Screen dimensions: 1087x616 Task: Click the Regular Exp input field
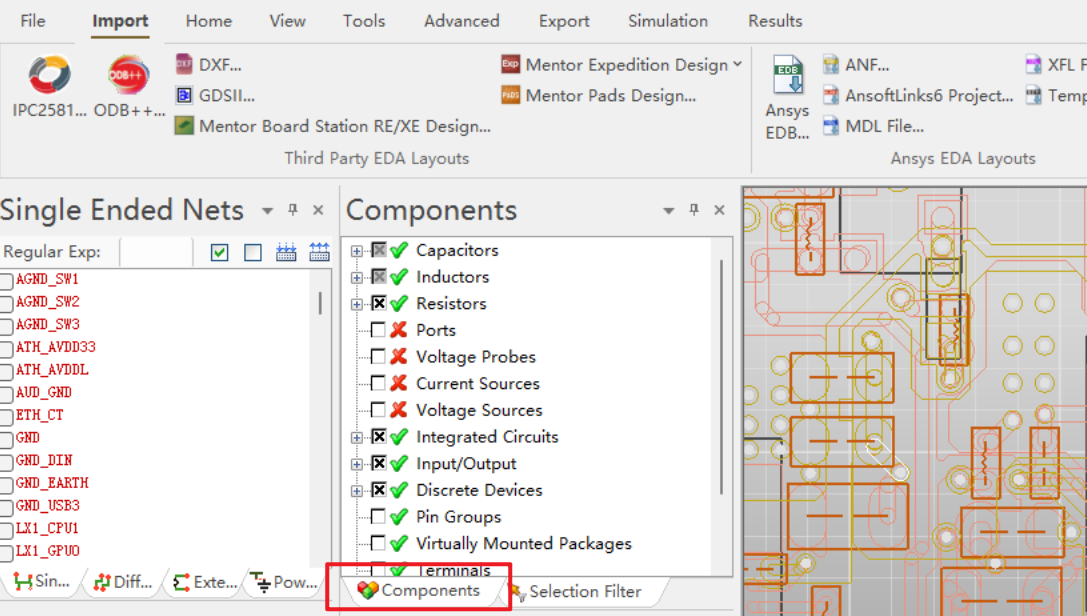[x=156, y=252]
